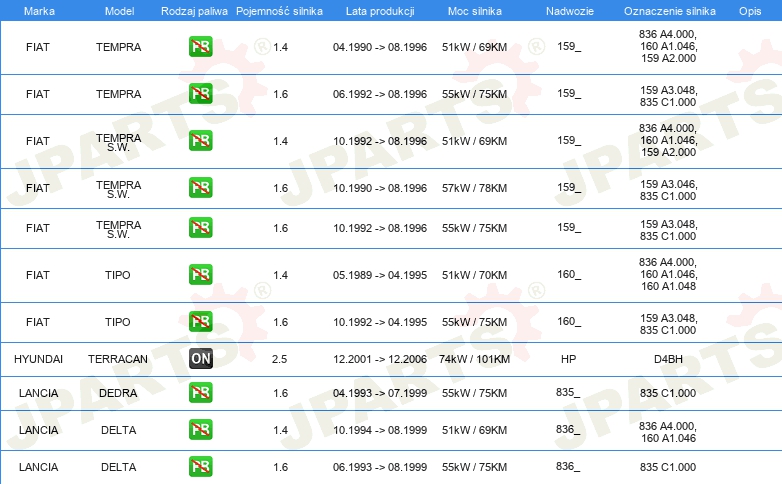Select TIPO model cell in 05.1989 row
Image resolution: width=782 pixels, height=484 pixels.
(118, 275)
